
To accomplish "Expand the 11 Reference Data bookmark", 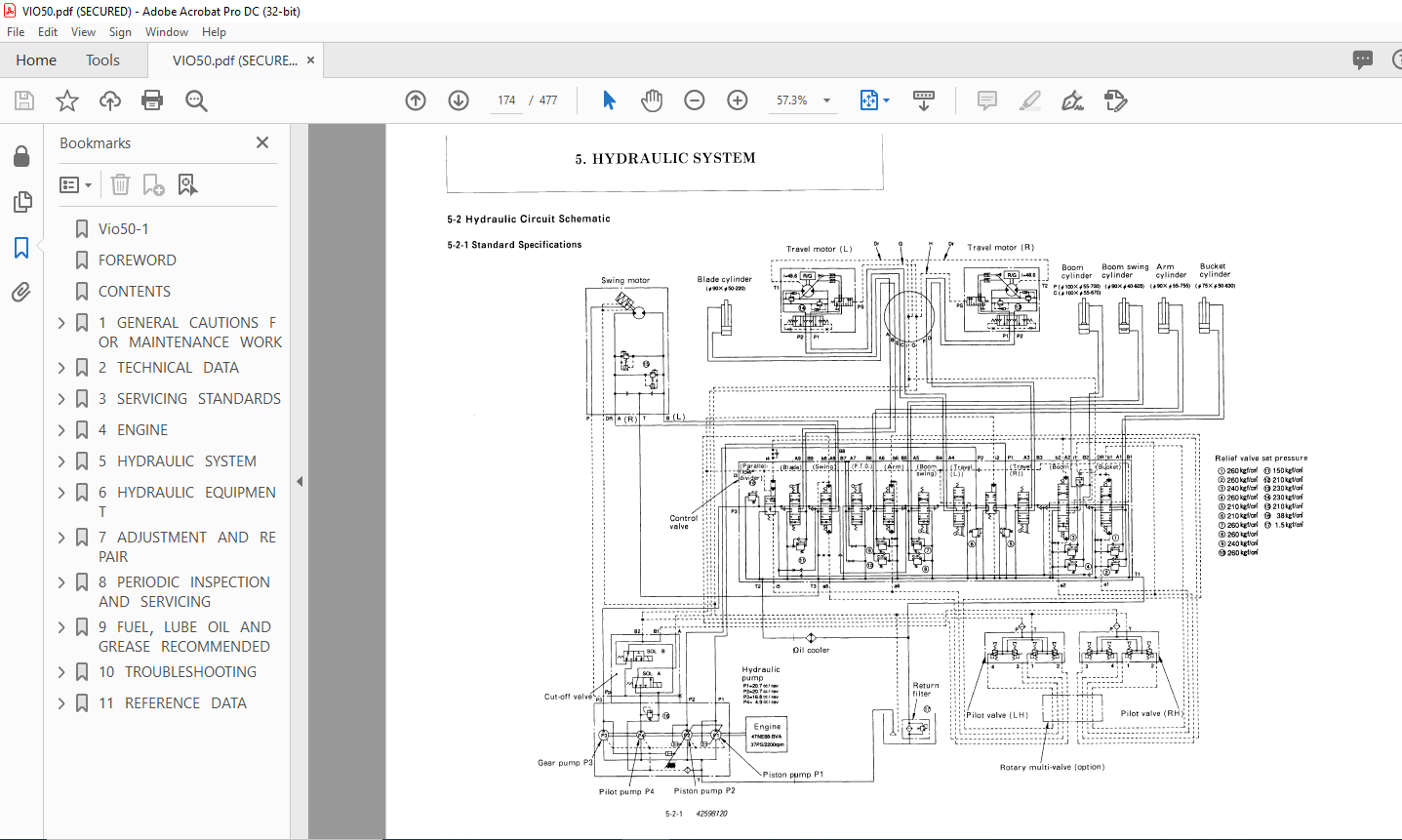I will (61, 703).
